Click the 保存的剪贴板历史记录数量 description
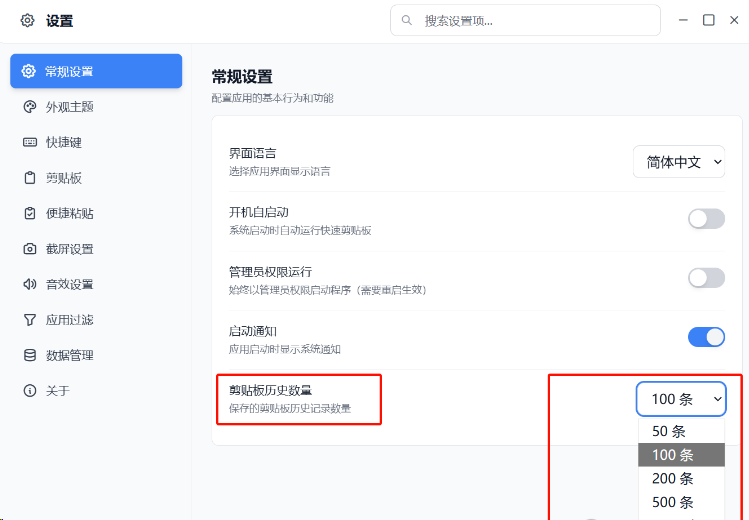This screenshot has height=520, width=749. pos(290,408)
